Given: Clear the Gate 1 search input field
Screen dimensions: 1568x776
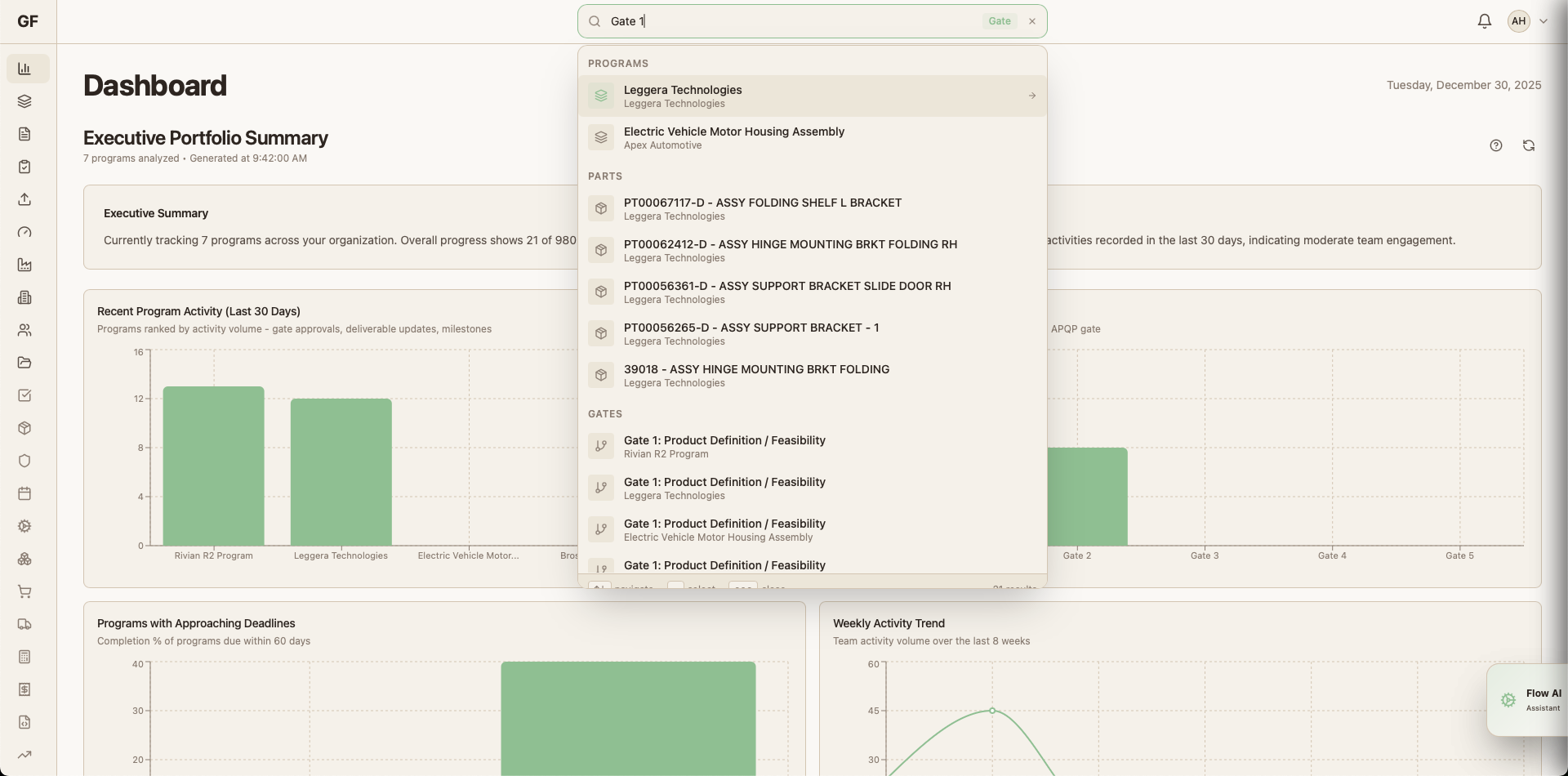Looking at the screenshot, I should click(x=1031, y=21).
